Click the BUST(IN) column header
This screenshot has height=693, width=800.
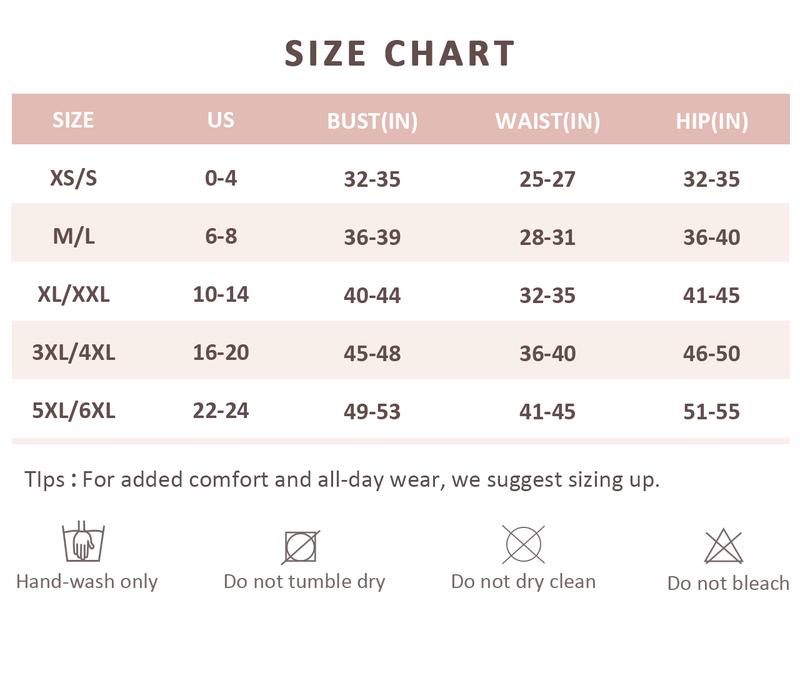pyautogui.click(x=372, y=121)
